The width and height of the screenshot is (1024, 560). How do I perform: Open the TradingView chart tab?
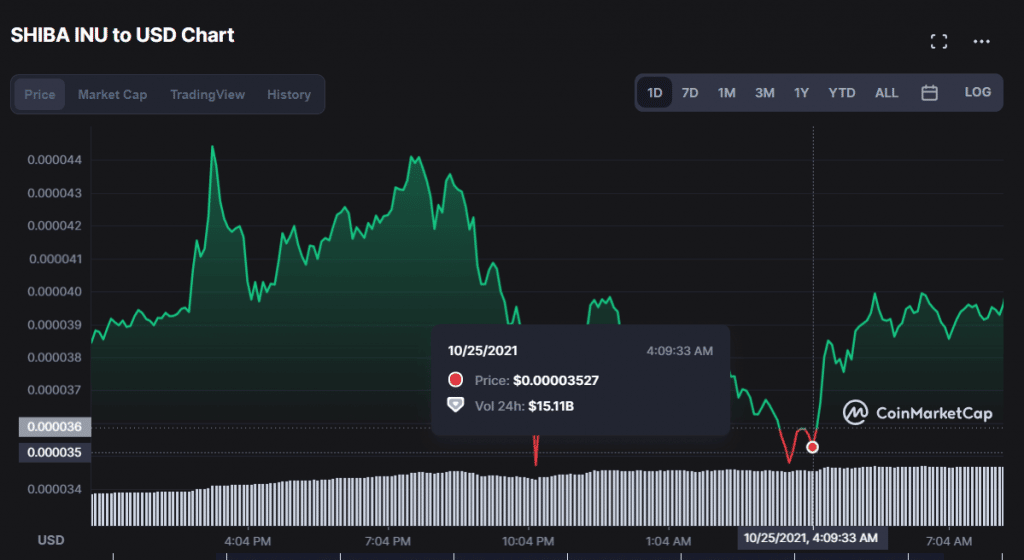(207, 95)
